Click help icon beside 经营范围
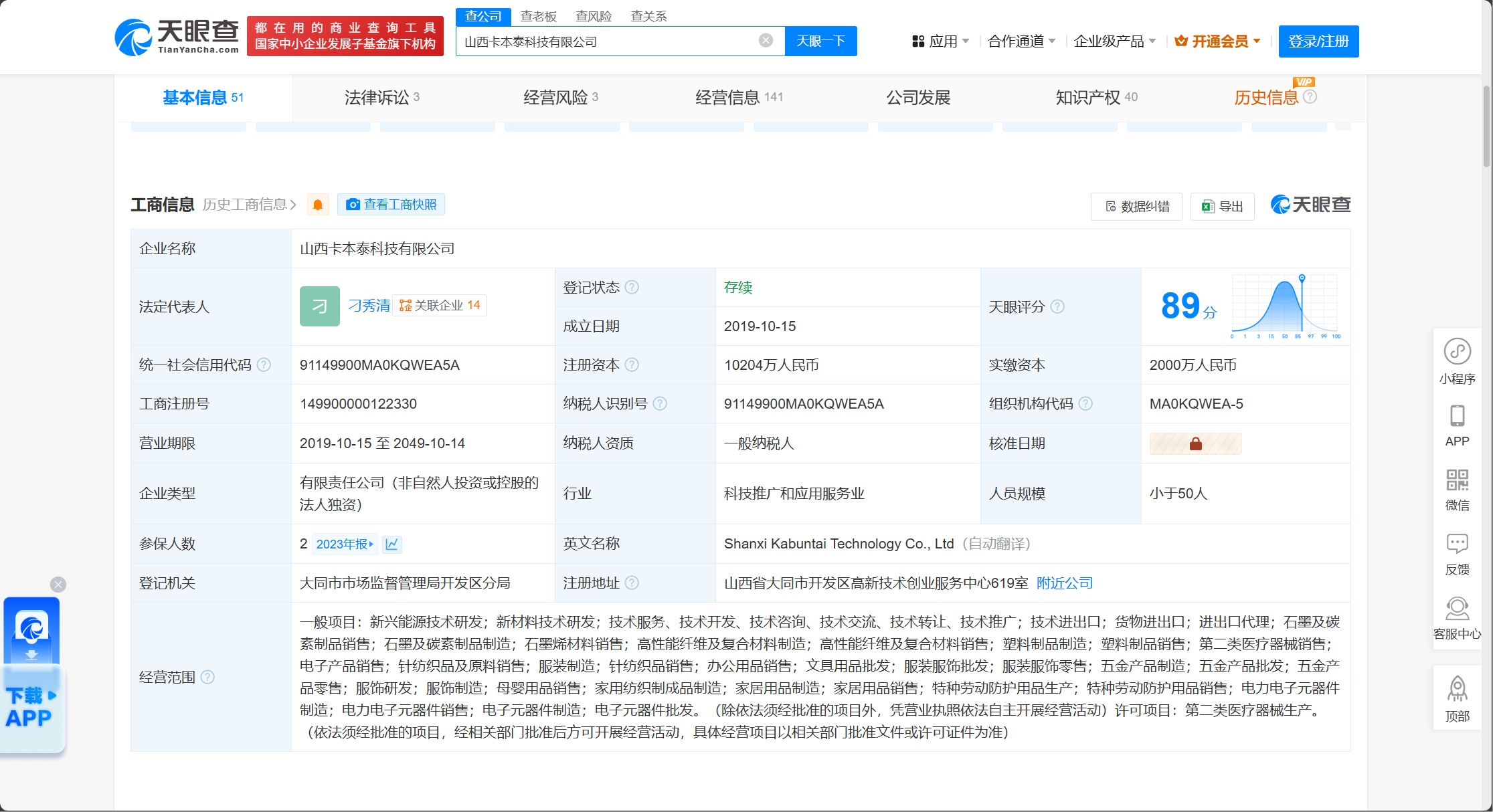 [x=208, y=678]
